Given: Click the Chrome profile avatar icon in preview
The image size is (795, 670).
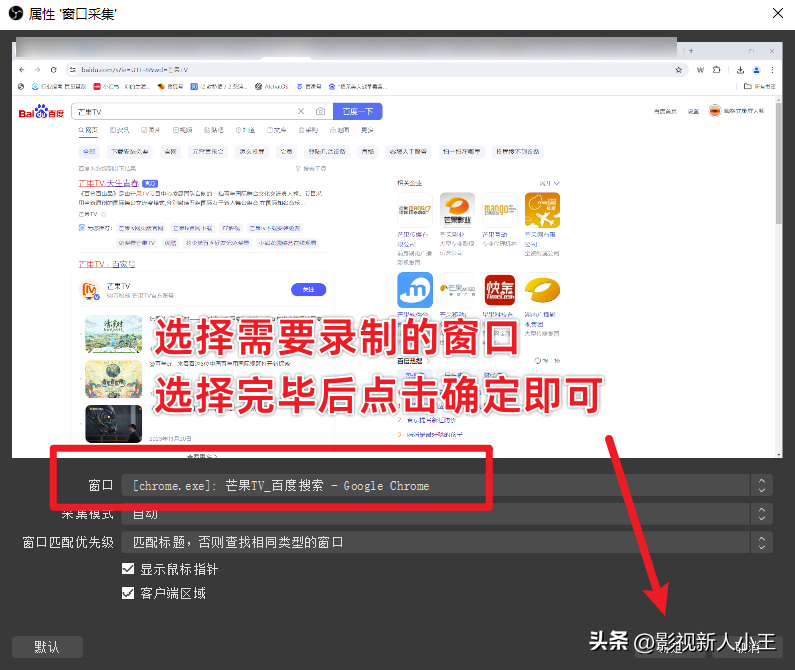Looking at the screenshot, I should (756, 70).
